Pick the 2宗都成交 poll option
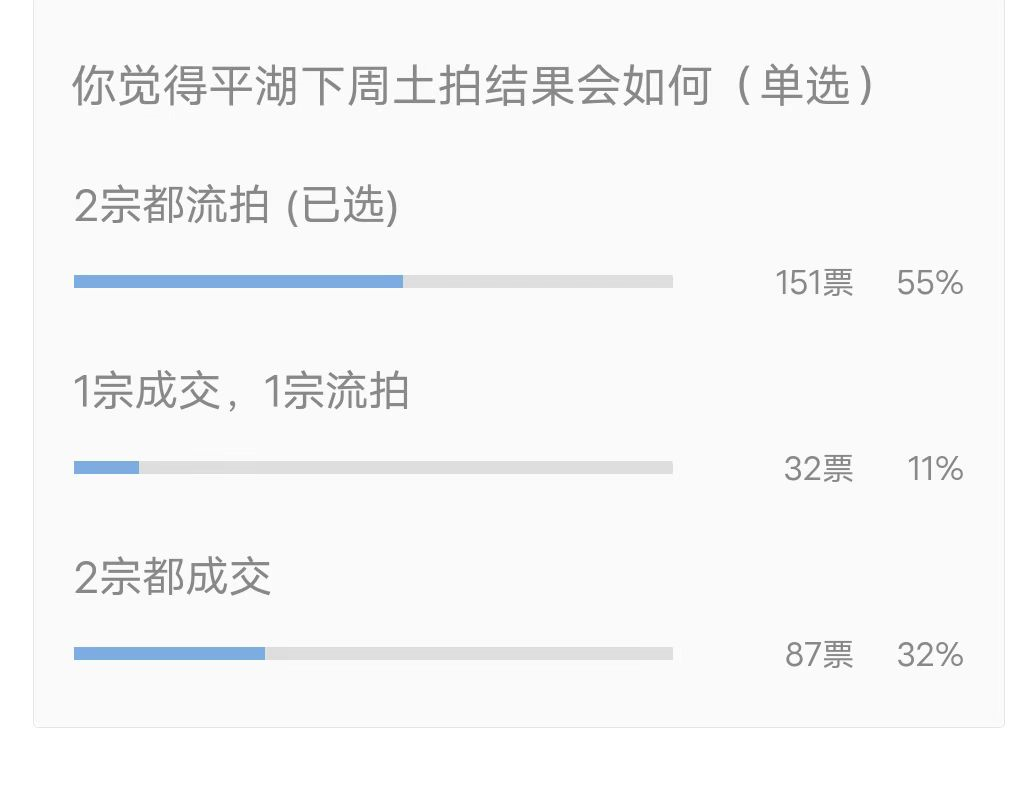Screen dimensions: 1034x796 173,577
